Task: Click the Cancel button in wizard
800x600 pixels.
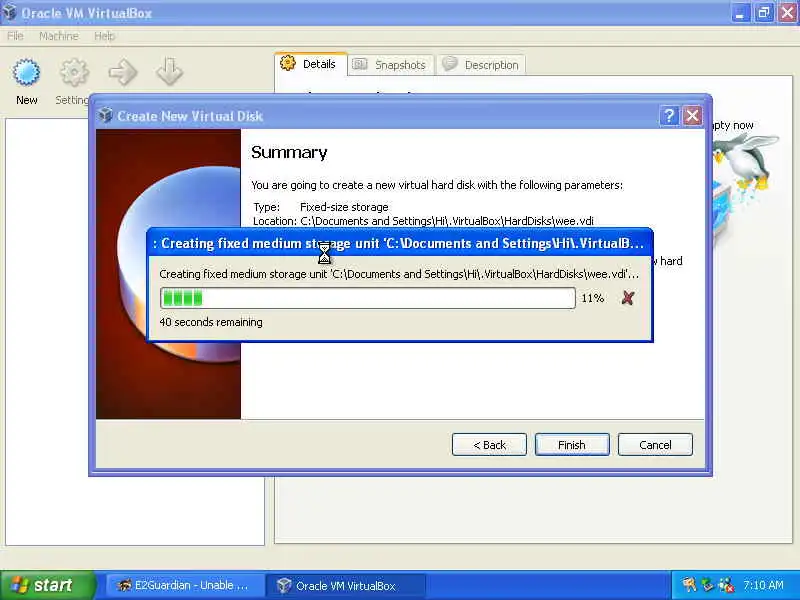Action: [655, 445]
